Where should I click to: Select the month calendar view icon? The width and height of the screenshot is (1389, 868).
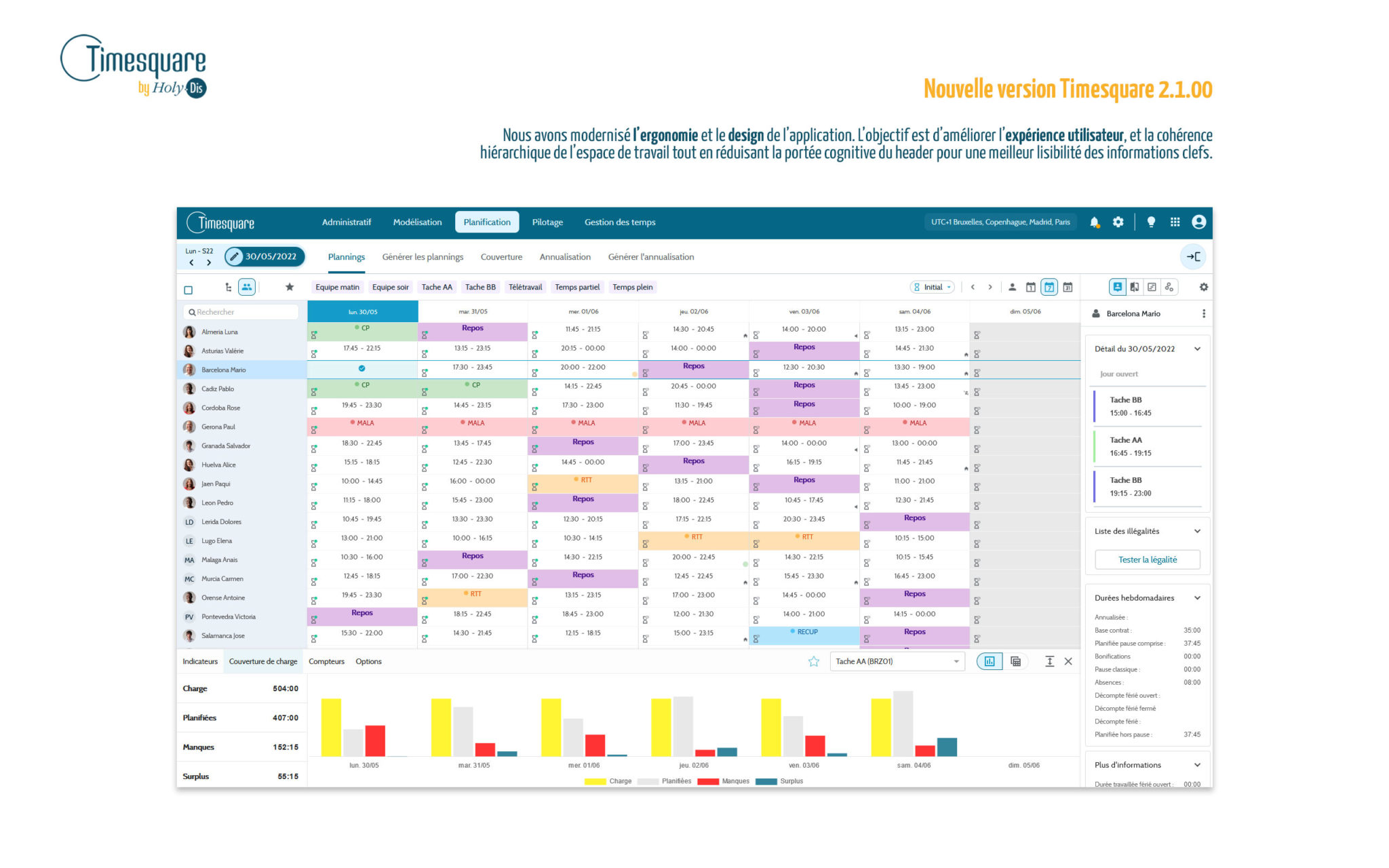pos(1068,287)
